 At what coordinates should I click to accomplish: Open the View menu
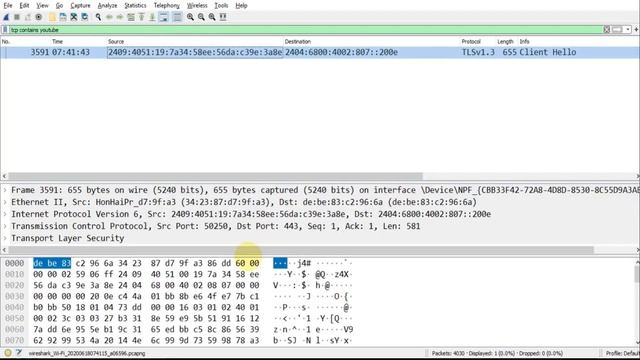(x=42, y=5)
